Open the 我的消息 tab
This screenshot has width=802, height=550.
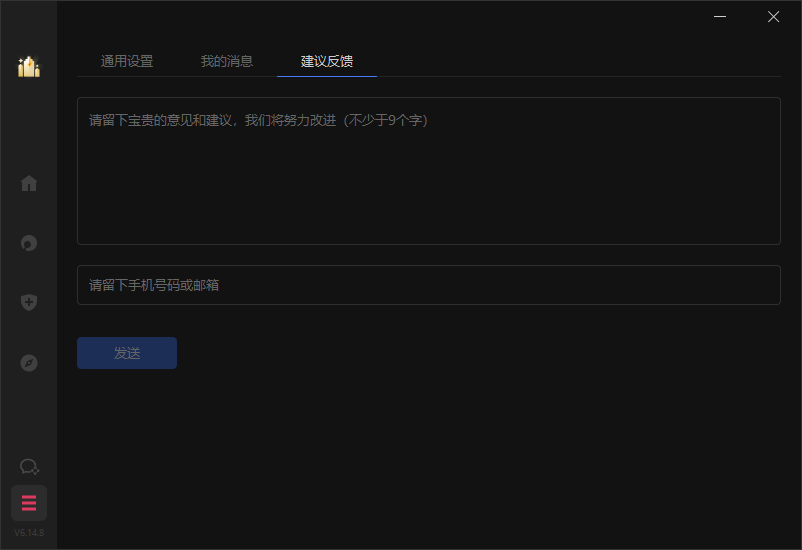[x=227, y=61]
